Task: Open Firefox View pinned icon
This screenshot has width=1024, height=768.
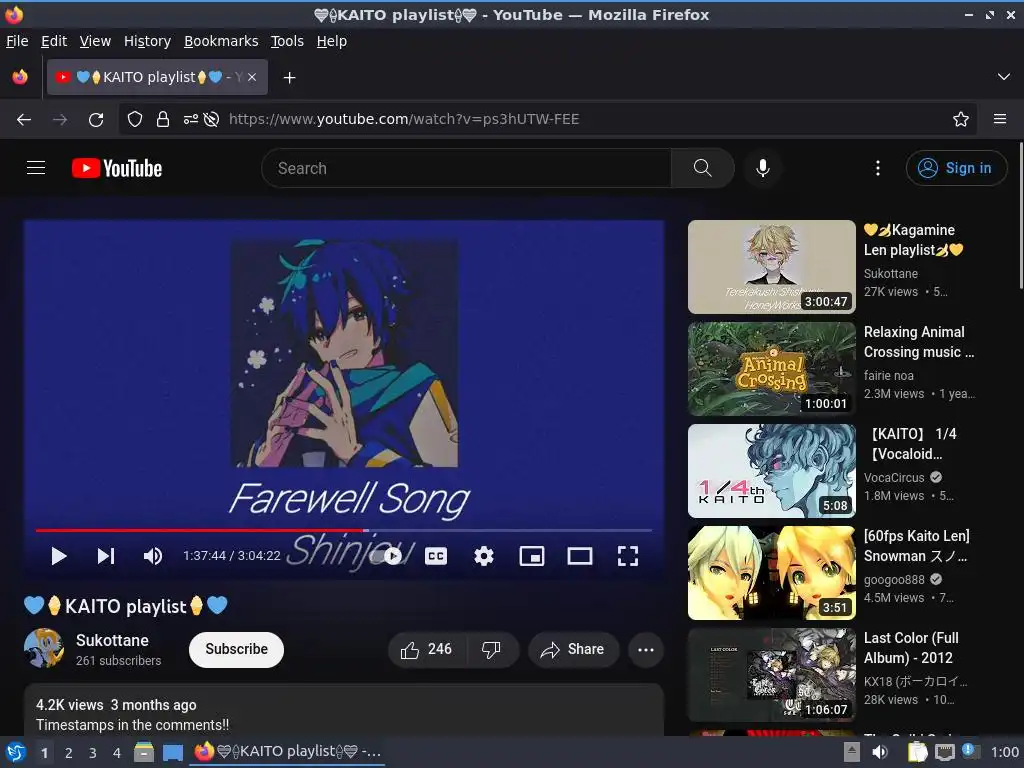Action: (20, 77)
